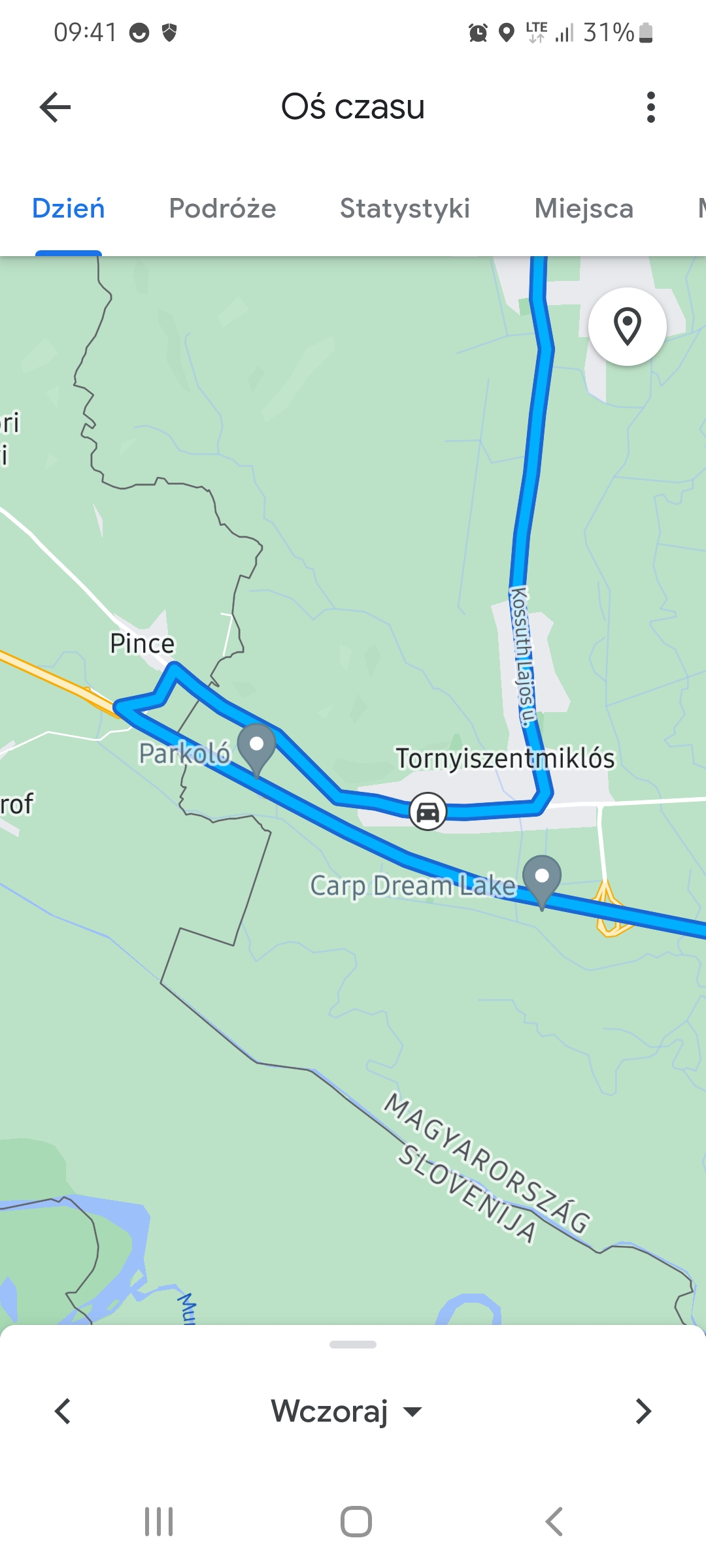706x1568 pixels.
Task: Tap the Kossuth Lajos u. street label
Action: [x=522, y=657]
